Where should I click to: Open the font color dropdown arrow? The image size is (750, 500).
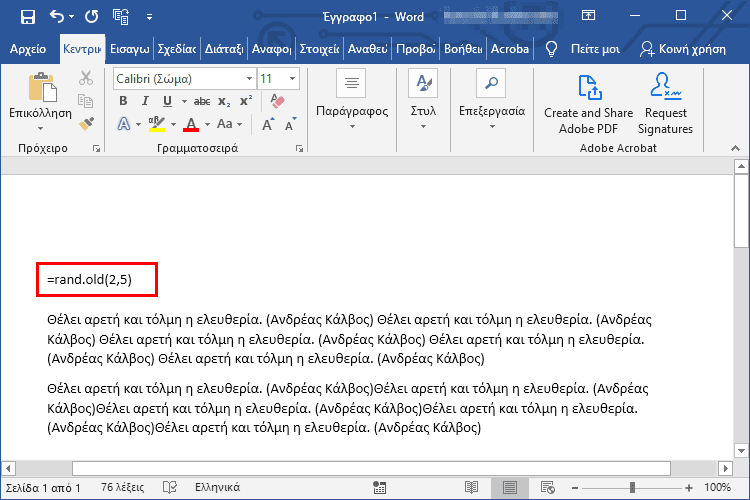pyautogui.click(x=208, y=125)
